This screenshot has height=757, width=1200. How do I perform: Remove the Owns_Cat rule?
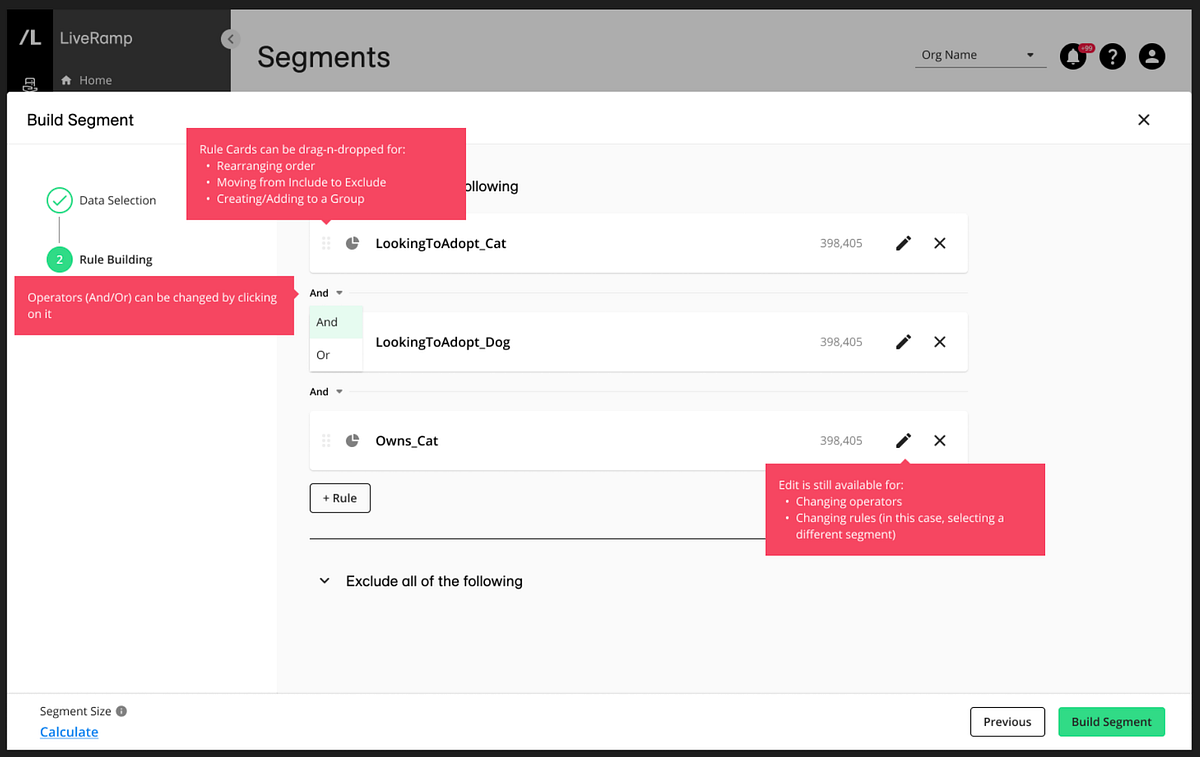(940, 440)
